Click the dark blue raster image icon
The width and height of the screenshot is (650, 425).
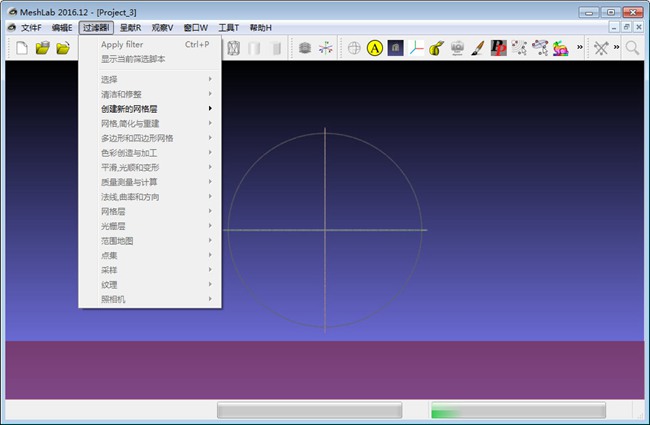[395, 48]
